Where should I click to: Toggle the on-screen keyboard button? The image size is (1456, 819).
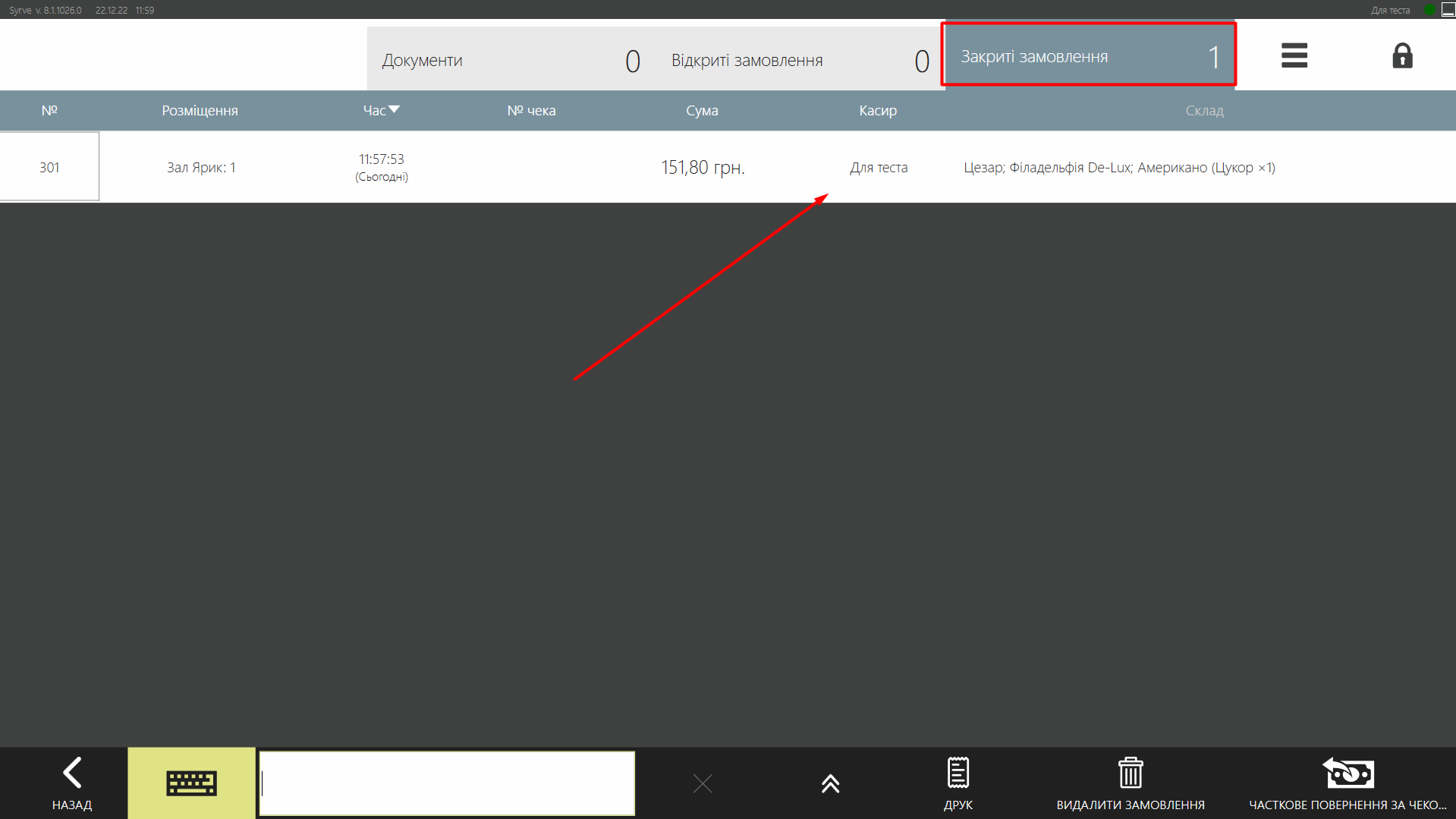click(191, 783)
